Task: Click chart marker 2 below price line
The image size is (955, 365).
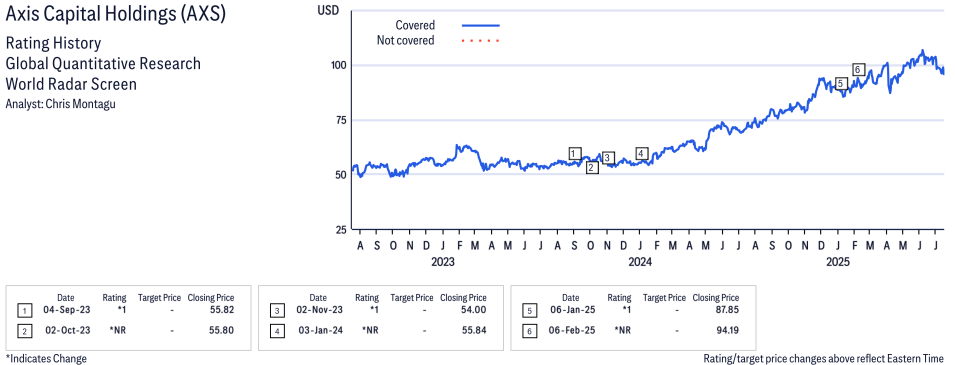Action: [592, 168]
